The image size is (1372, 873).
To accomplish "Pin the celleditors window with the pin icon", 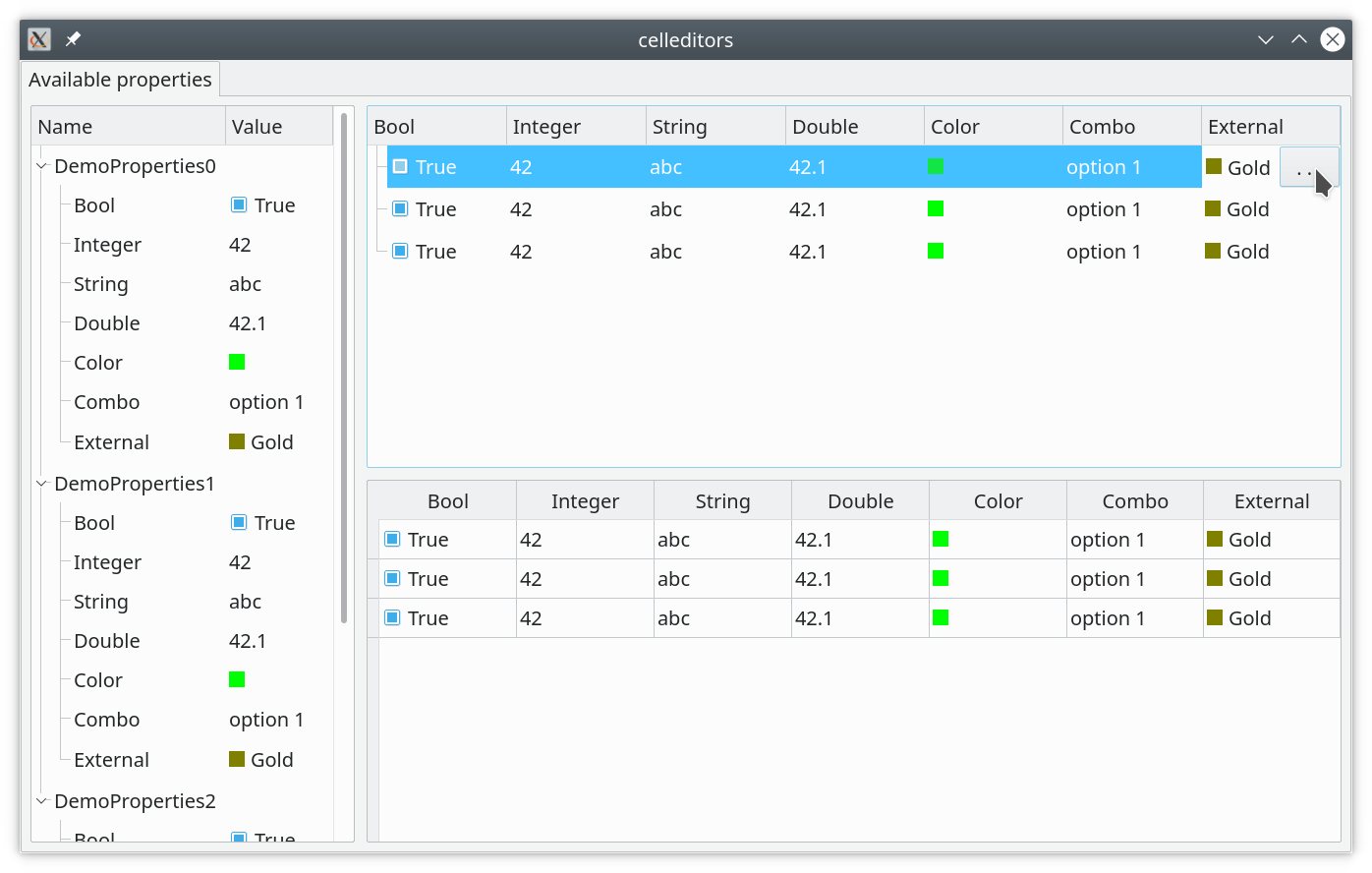I will pyautogui.click(x=73, y=39).
